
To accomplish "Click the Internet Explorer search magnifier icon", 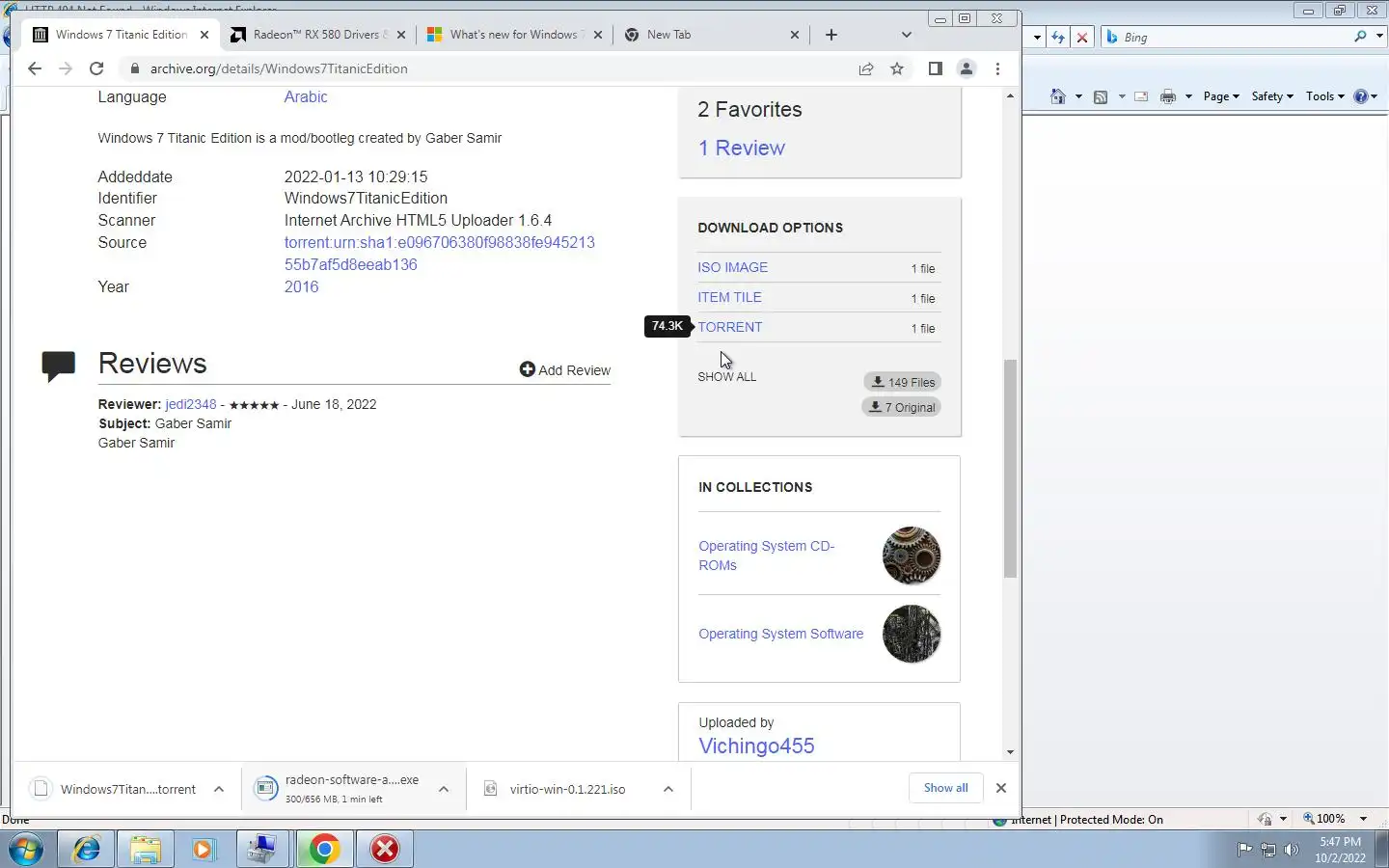I will point(1360,37).
